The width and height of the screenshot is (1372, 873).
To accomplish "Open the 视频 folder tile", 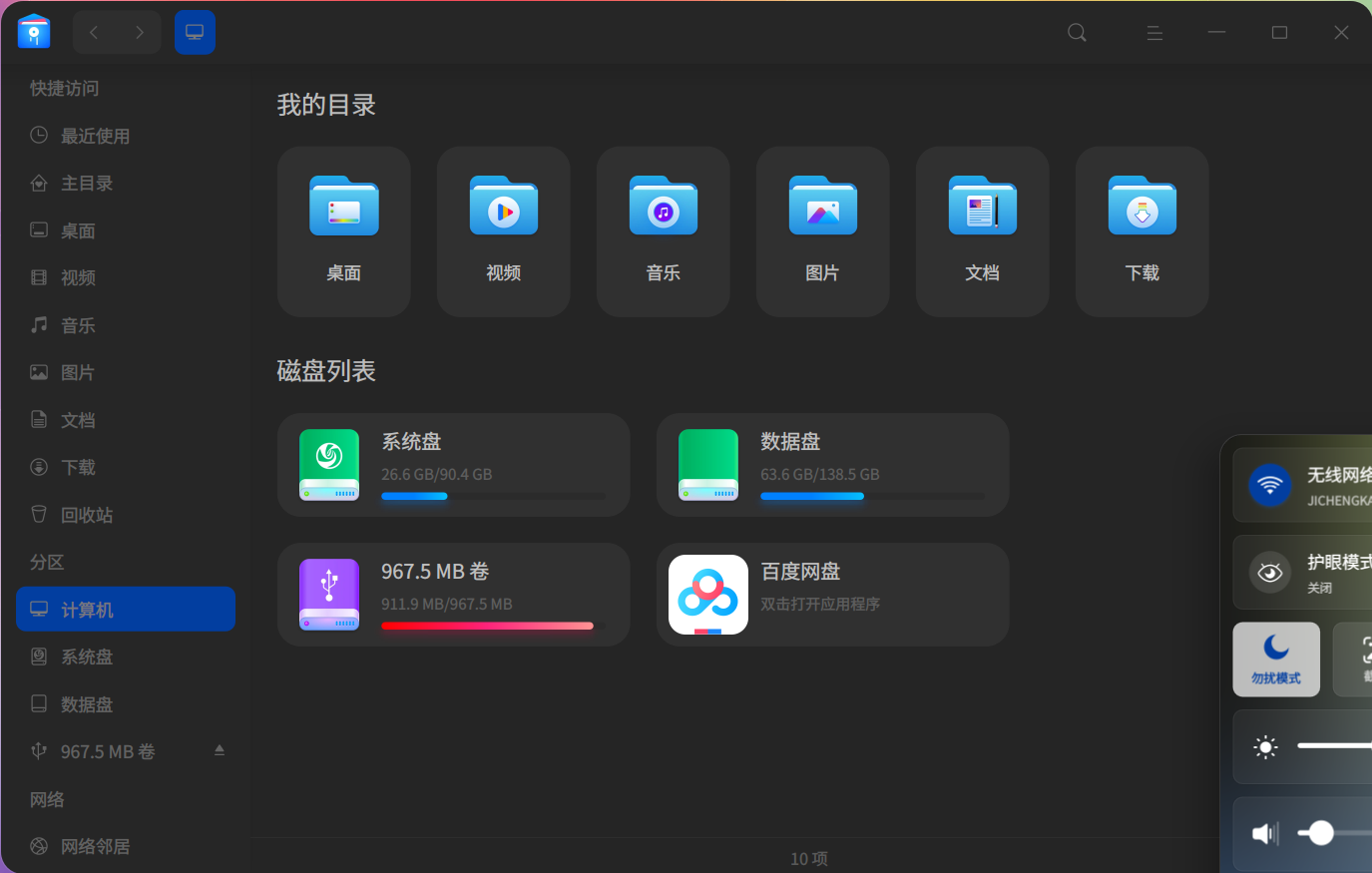I will coord(504,231).
